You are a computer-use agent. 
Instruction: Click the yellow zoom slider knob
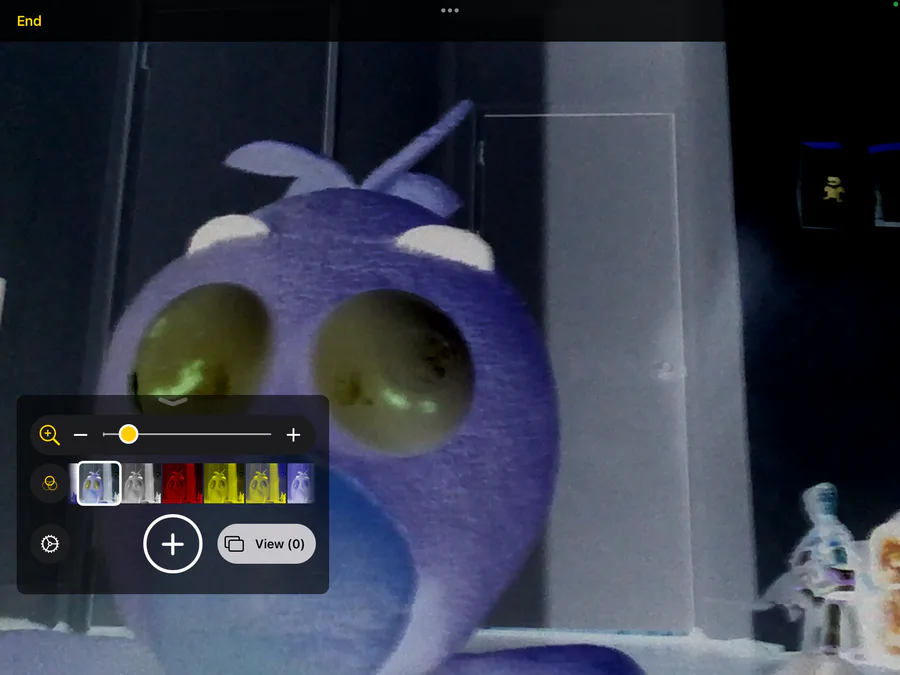[x=128, y=435]
